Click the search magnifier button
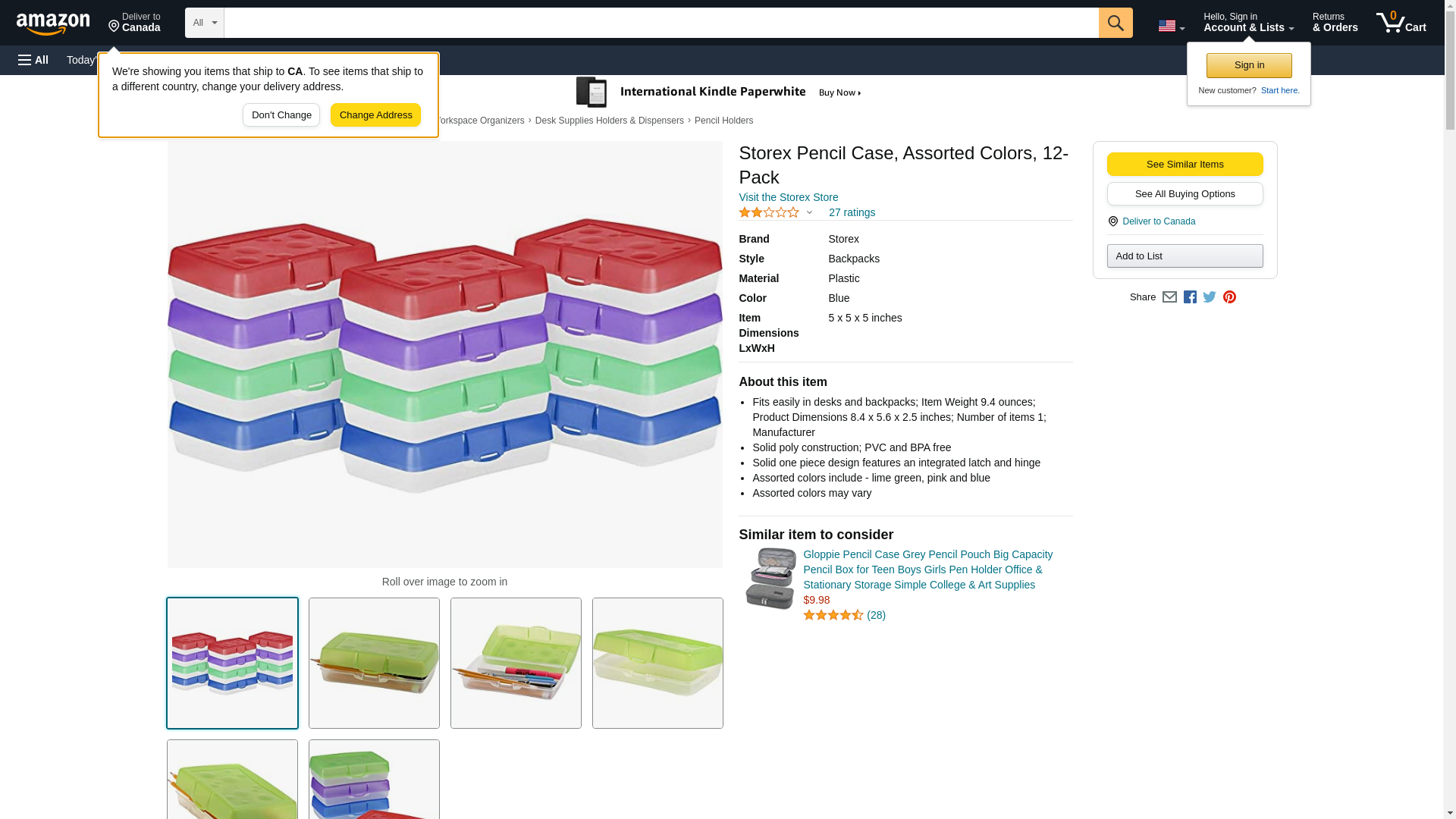The height and width of the screenshot is (819, 1456). tap(1115, 23)
